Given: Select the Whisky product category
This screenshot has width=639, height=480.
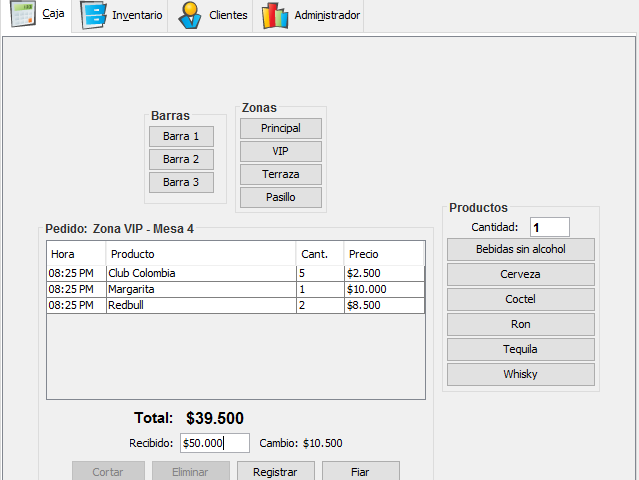Looking at the screenshot, I should pyautogui.click(x=520, y=374).
